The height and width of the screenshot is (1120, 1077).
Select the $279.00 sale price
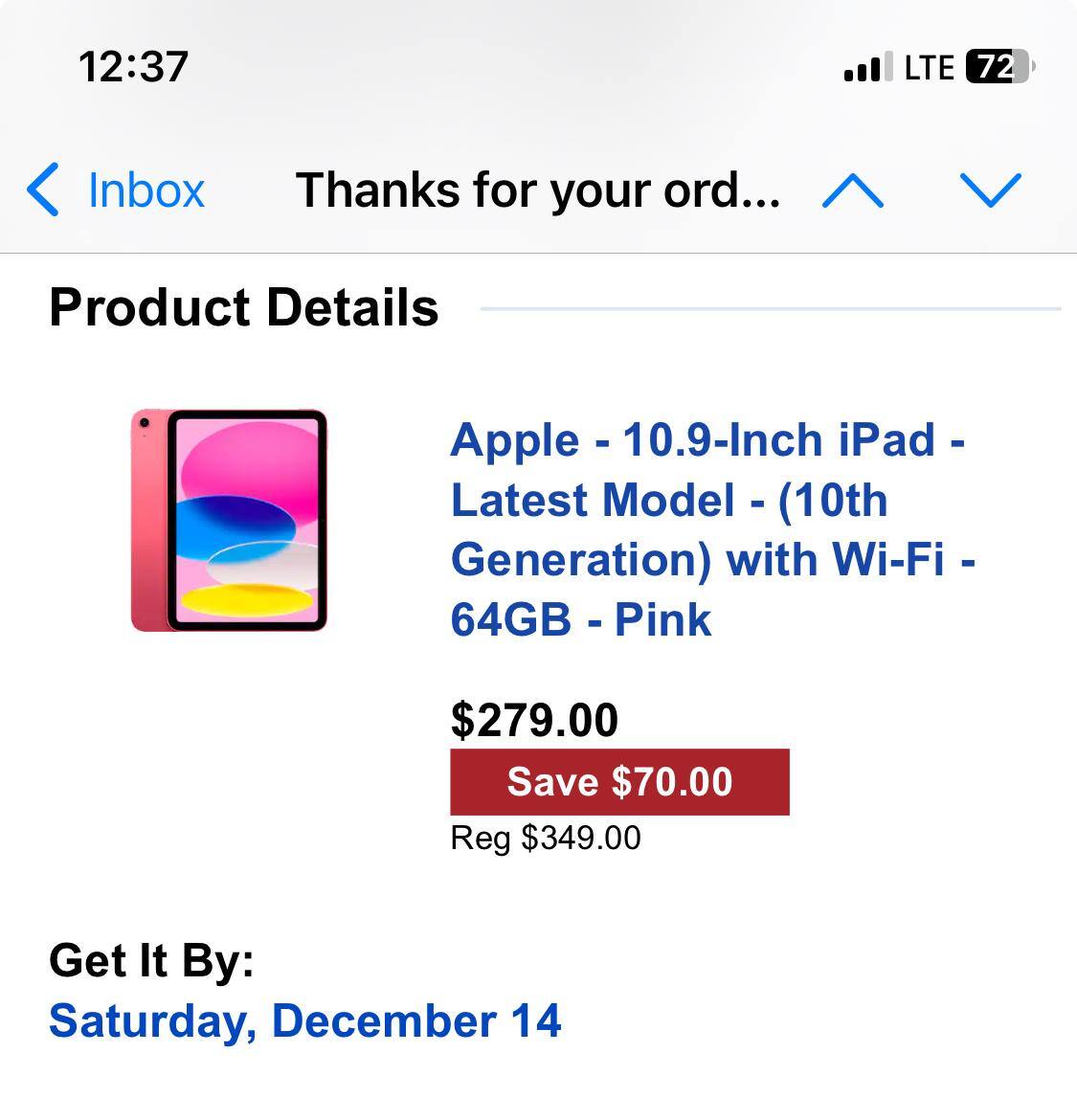tap(534, 720)
